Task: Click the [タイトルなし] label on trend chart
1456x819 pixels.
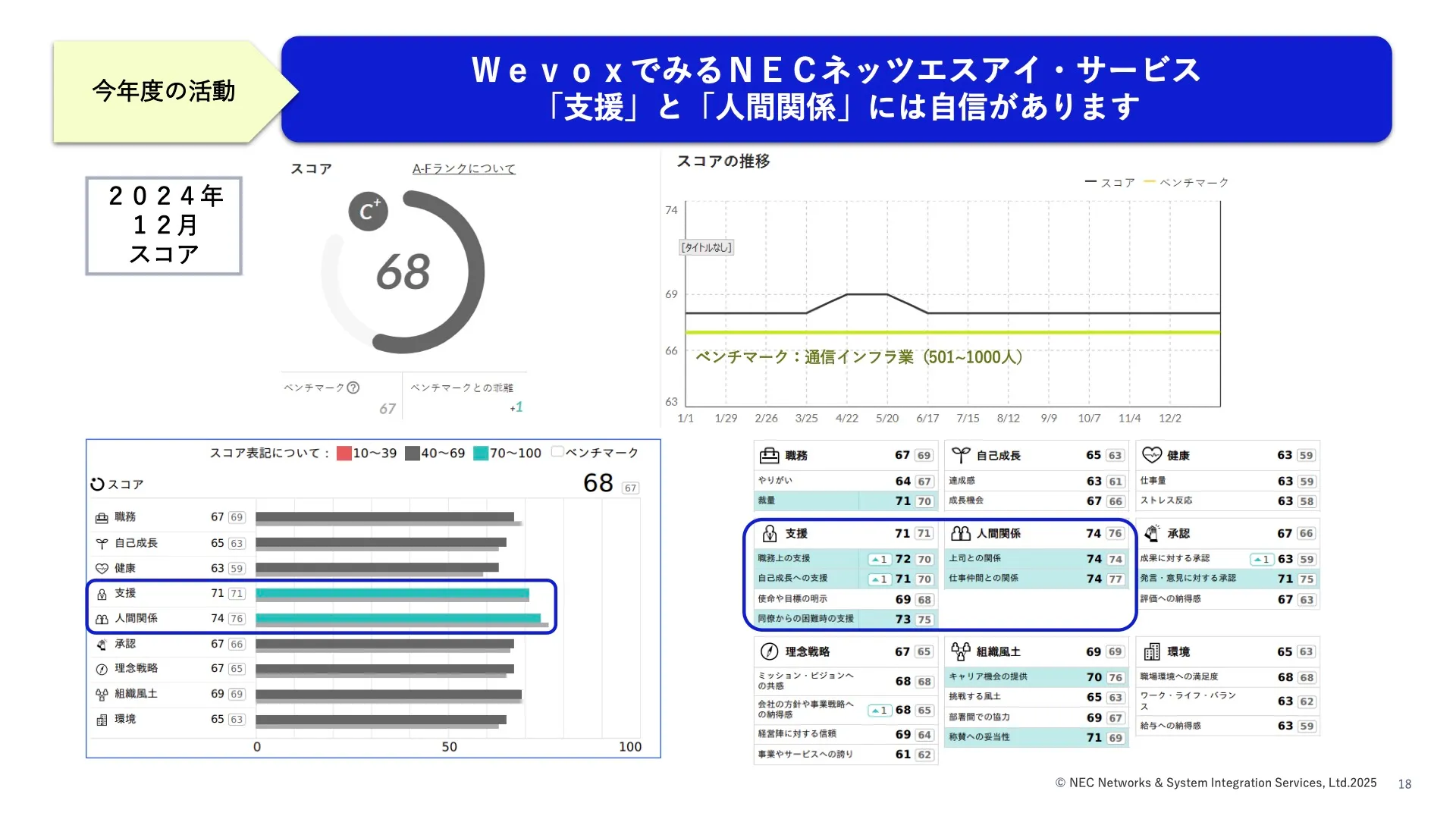Action: pos(706,247)
